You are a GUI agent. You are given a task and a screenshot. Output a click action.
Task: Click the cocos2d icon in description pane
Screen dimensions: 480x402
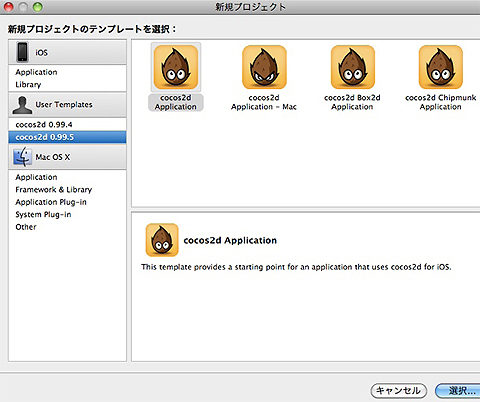162,240
